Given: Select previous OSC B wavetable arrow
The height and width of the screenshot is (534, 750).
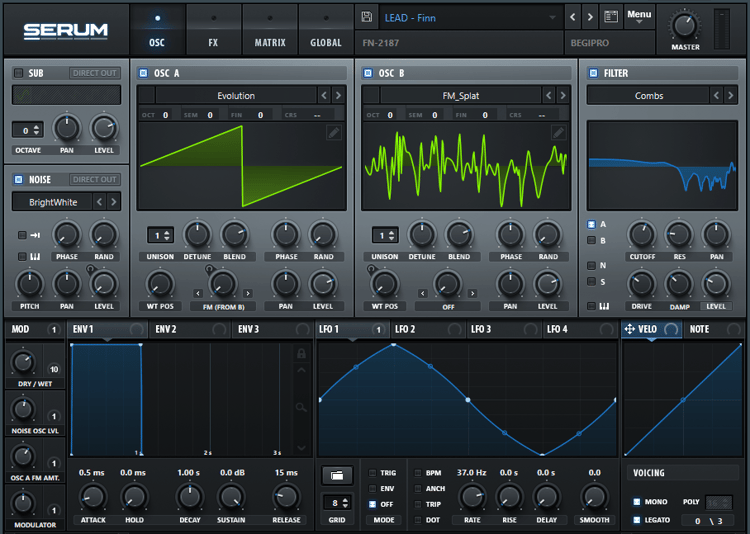Looking at the screenshot, I should pyautogui.click(x=549, y=95).
